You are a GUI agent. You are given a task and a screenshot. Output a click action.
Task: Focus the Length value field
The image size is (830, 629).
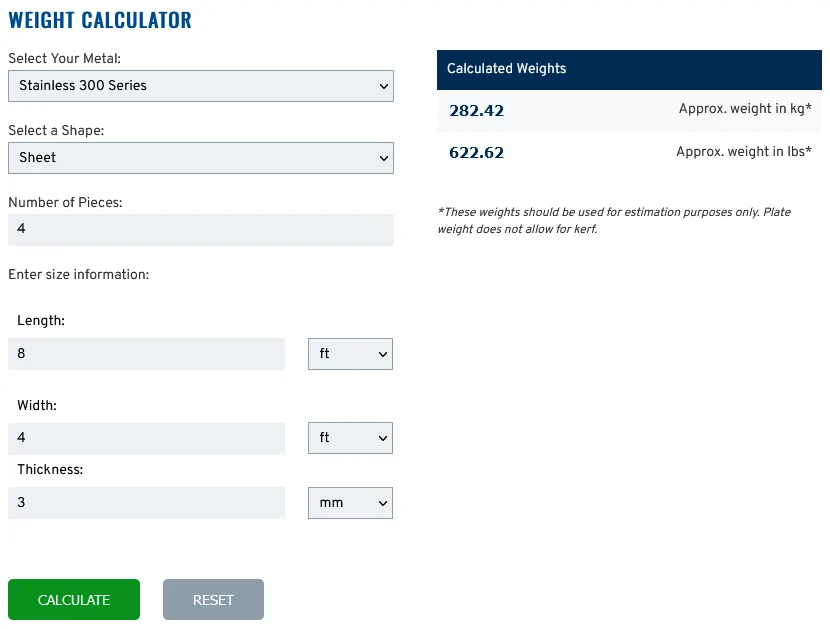[146, 354]
